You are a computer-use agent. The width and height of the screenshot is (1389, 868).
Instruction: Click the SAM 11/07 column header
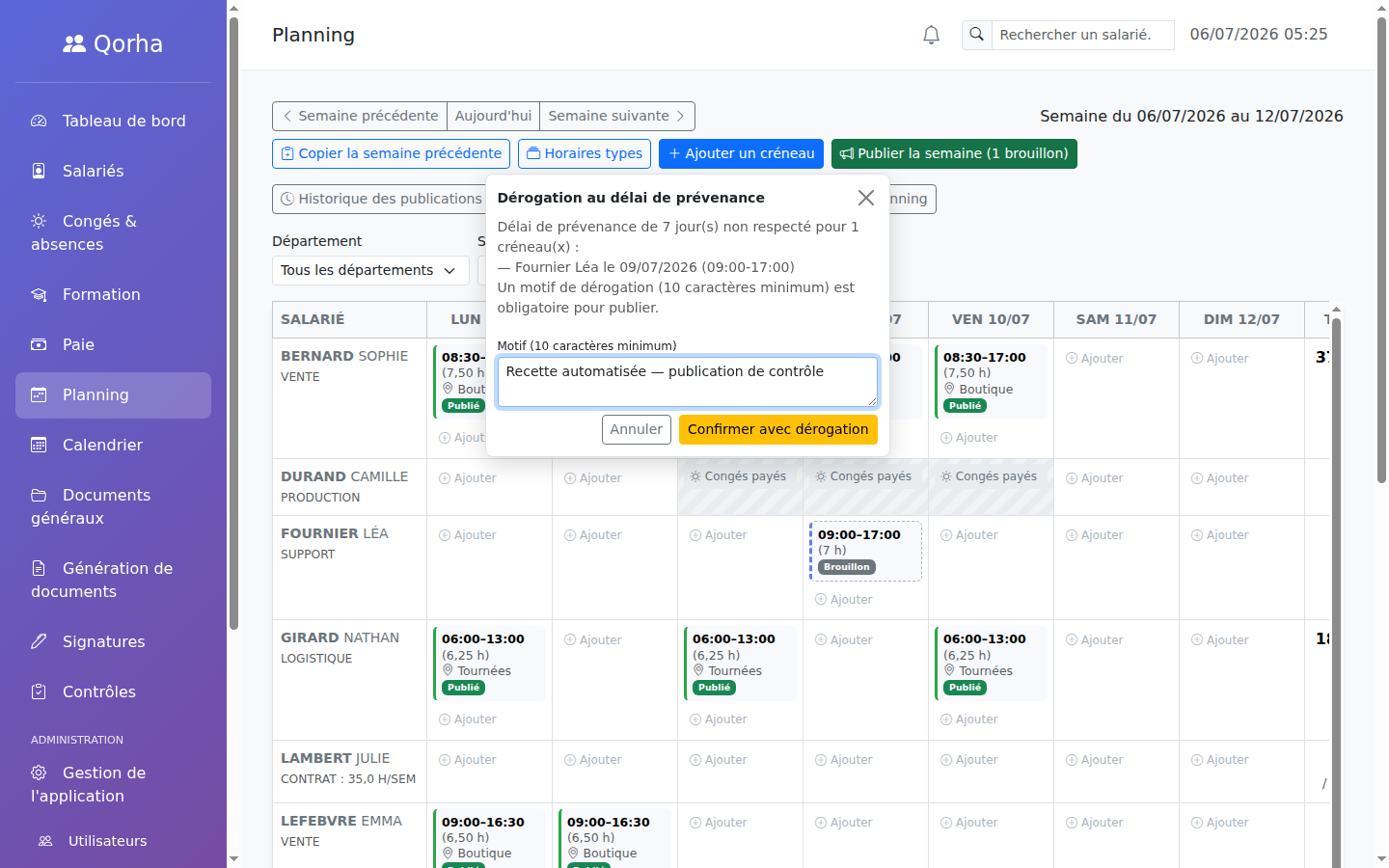tap(1116, 319)
